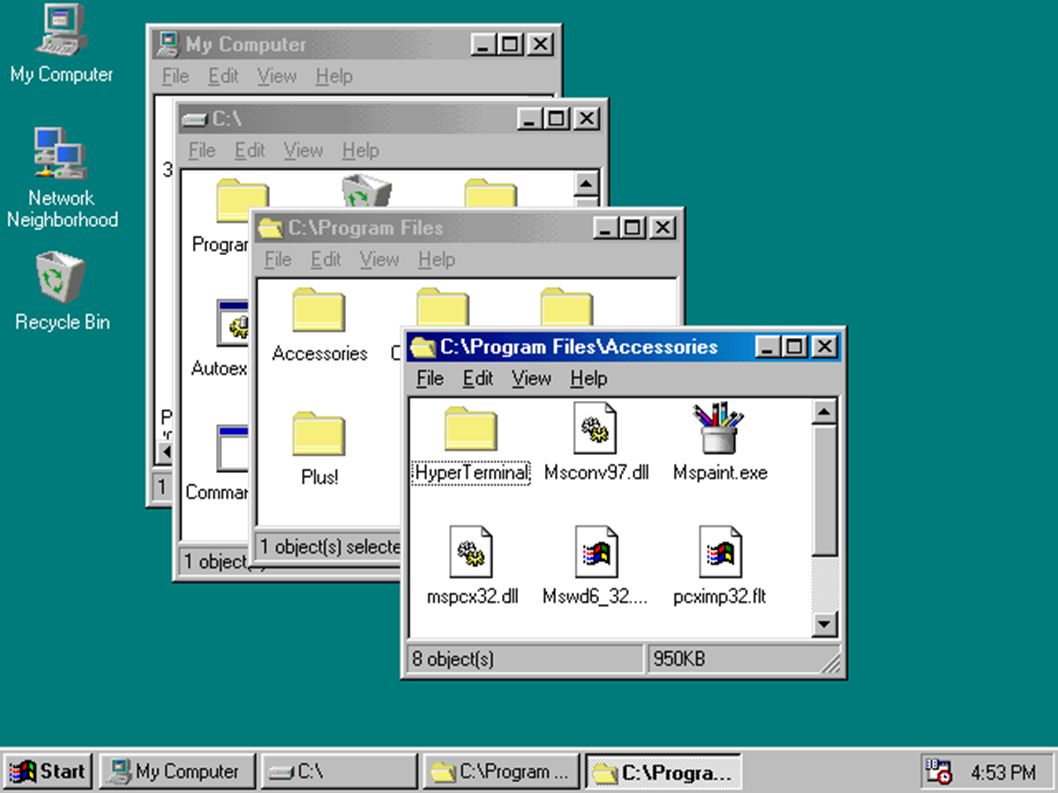Click the Msconv97.dll file name
1058x793 pixels.
tap(596, 472)
